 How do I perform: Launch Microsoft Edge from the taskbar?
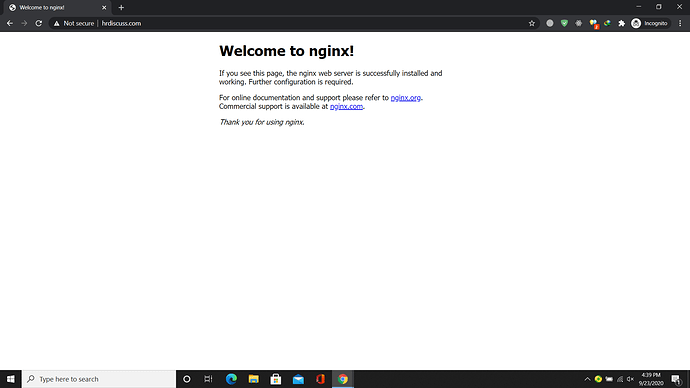tap(231, 379)
